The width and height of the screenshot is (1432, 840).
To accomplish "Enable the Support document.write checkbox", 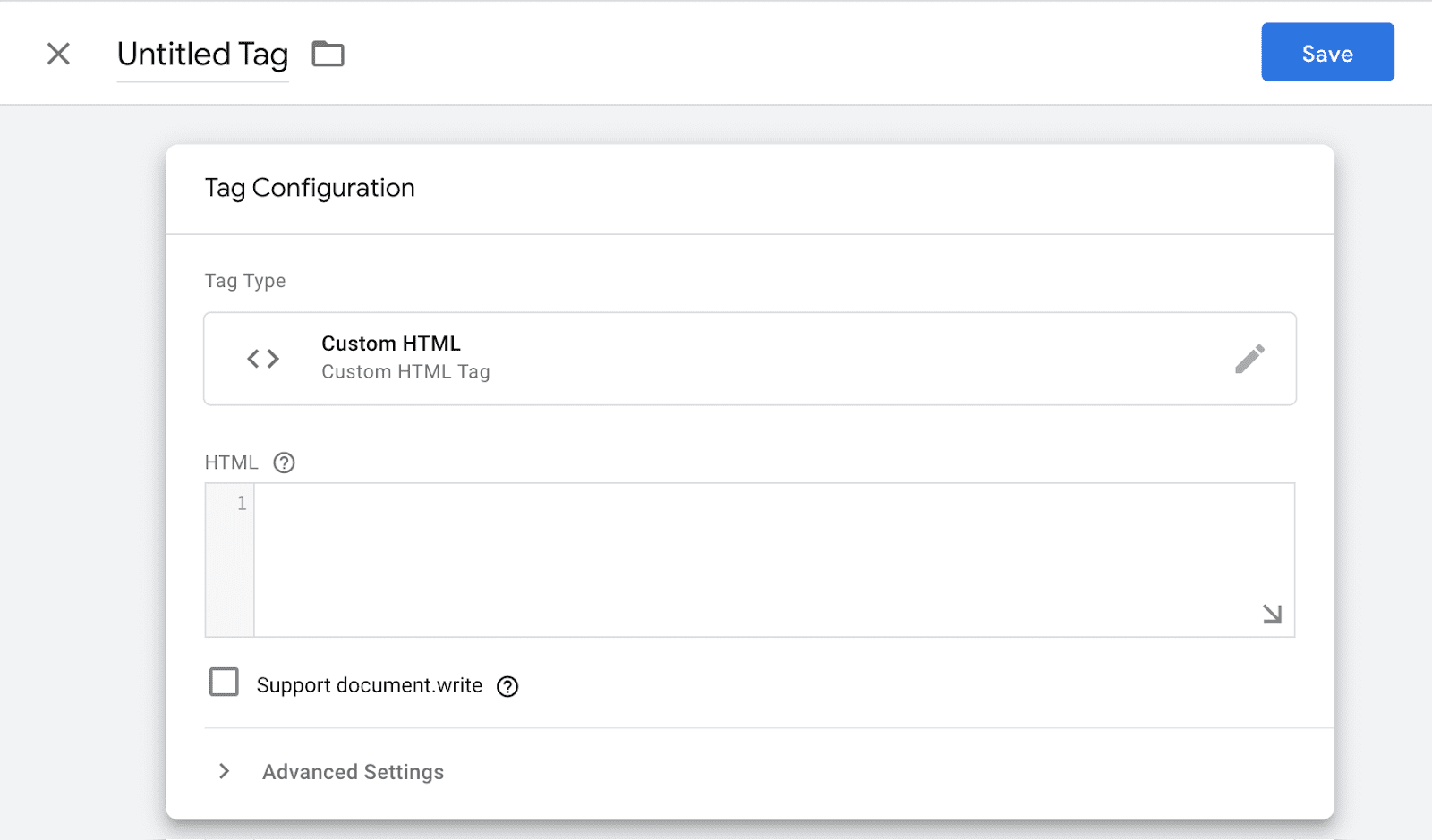I will (224, 682).
